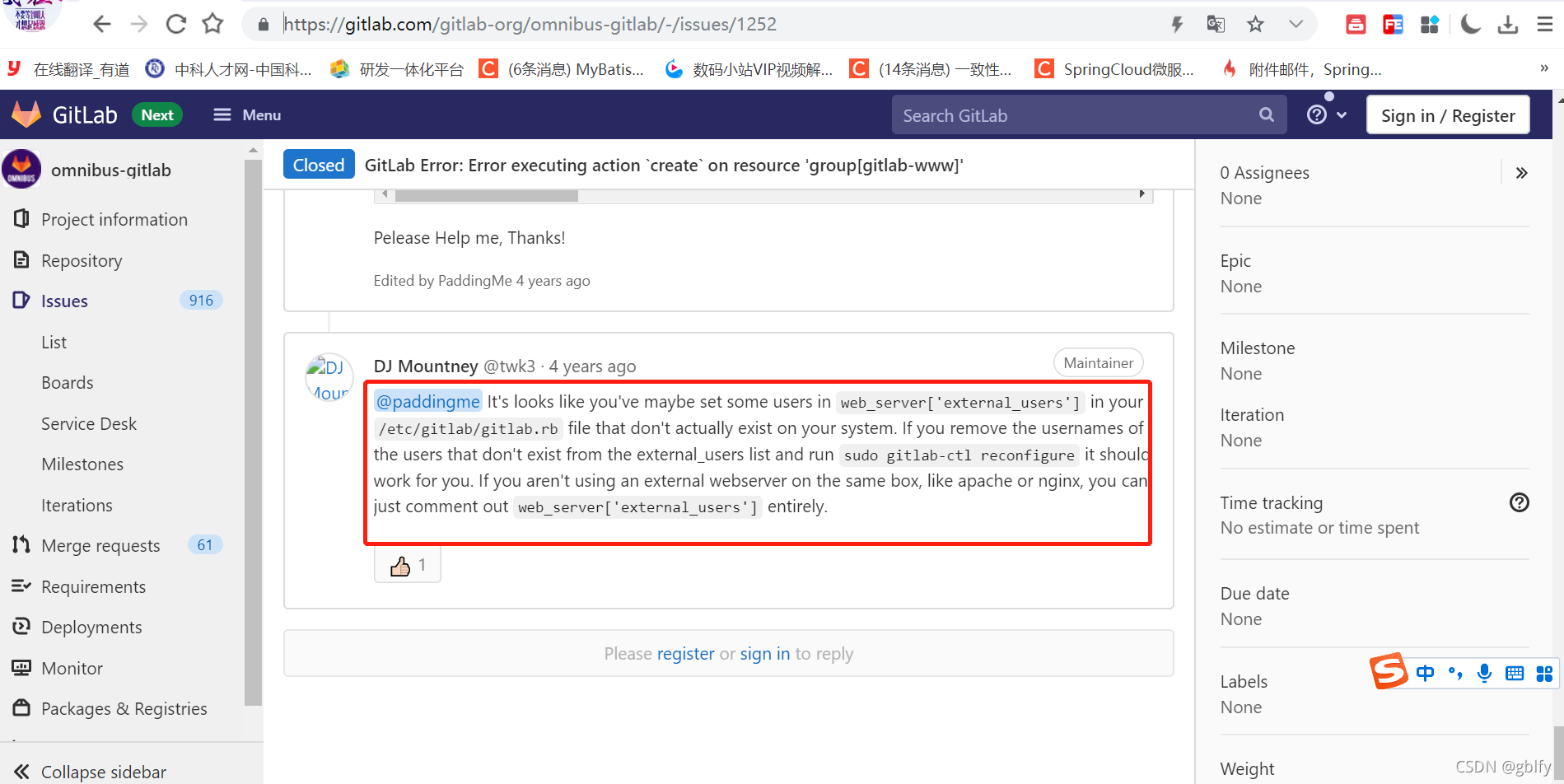The image size is (1564, 784).
Task: Focus the Search GitLab field
Action: [x=1090, y=115]
